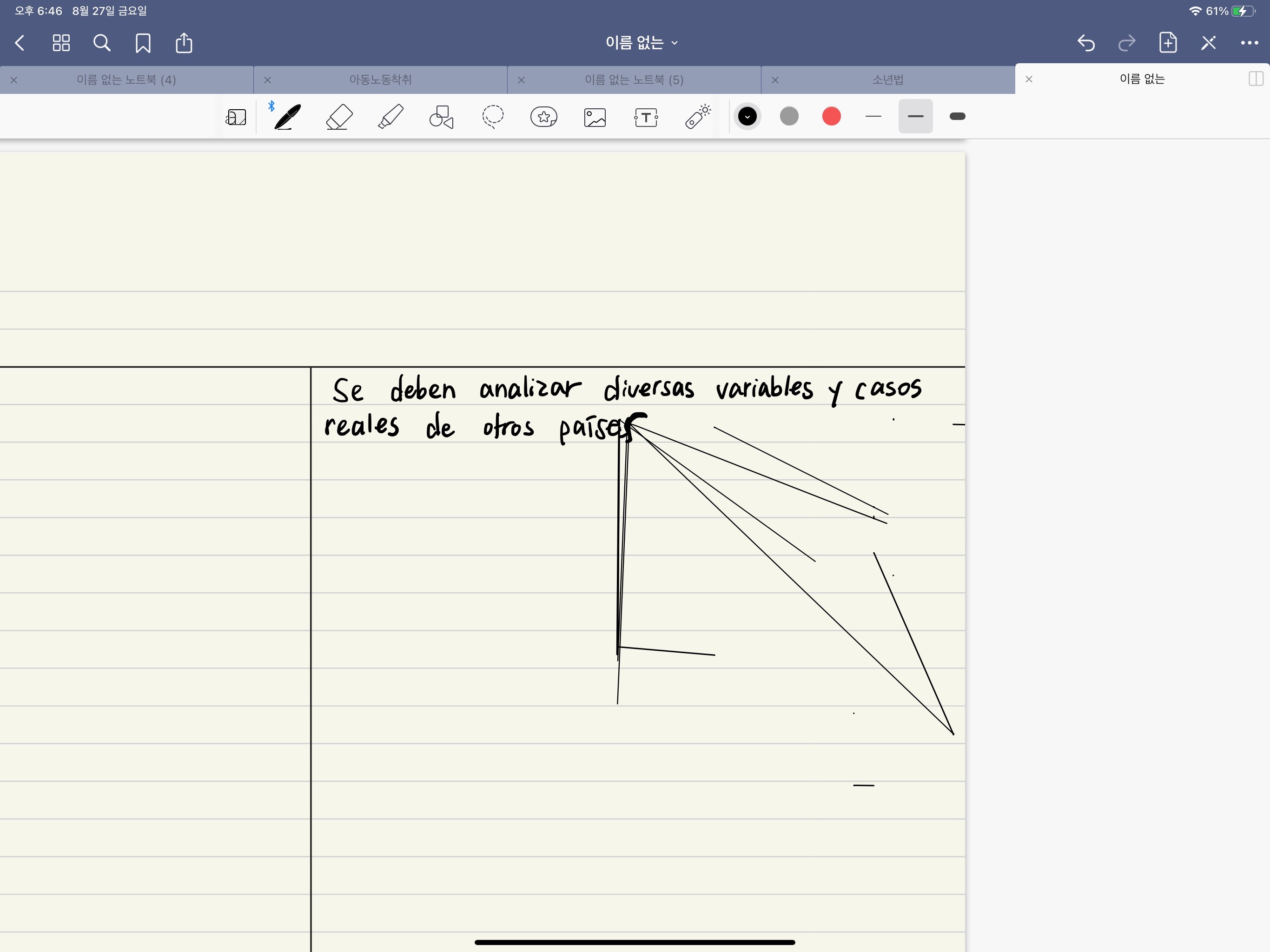This screenshot has height=952, width=1270.
Task: Activate the Laser pointer tool
Action: (698, 117)
